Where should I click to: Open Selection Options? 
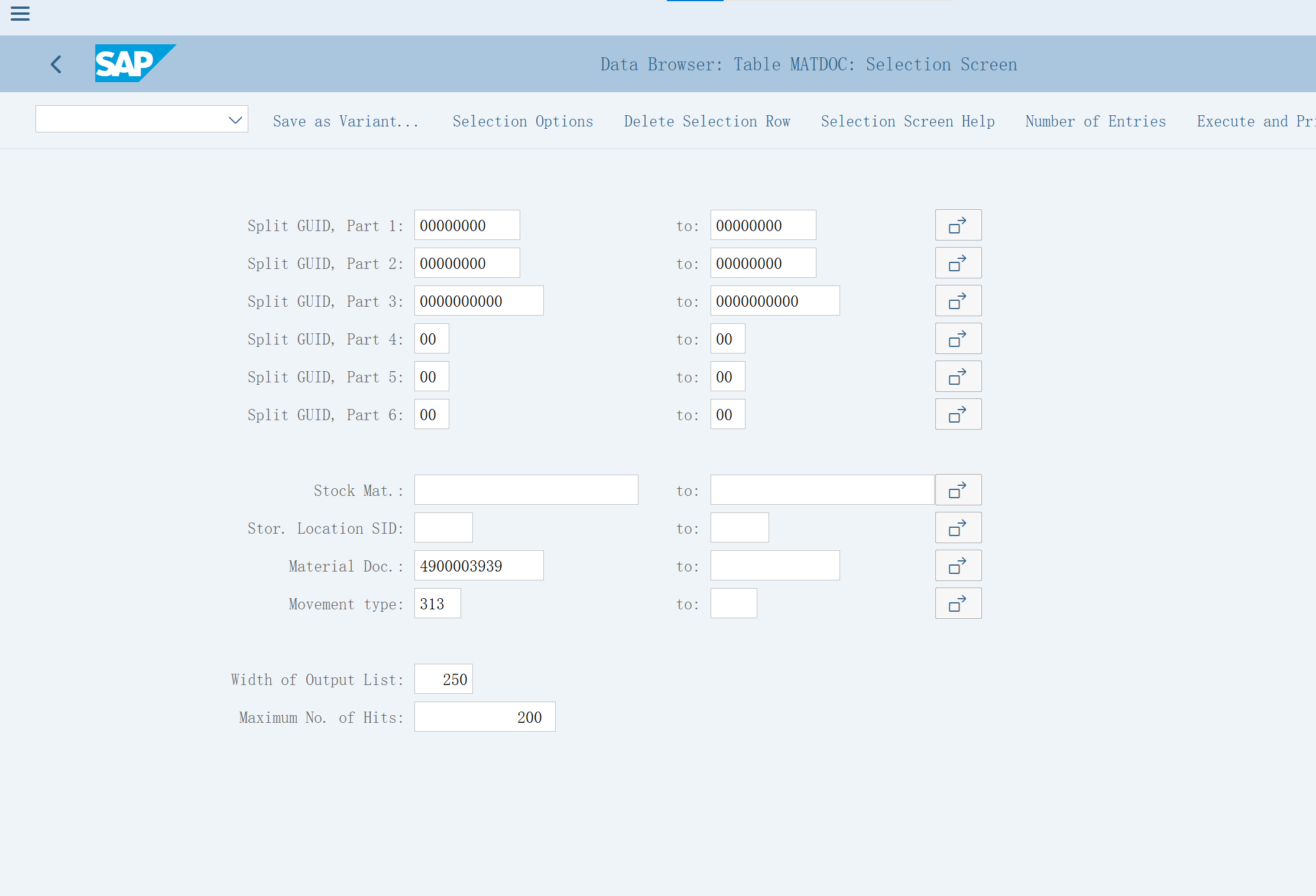[523, 121]
